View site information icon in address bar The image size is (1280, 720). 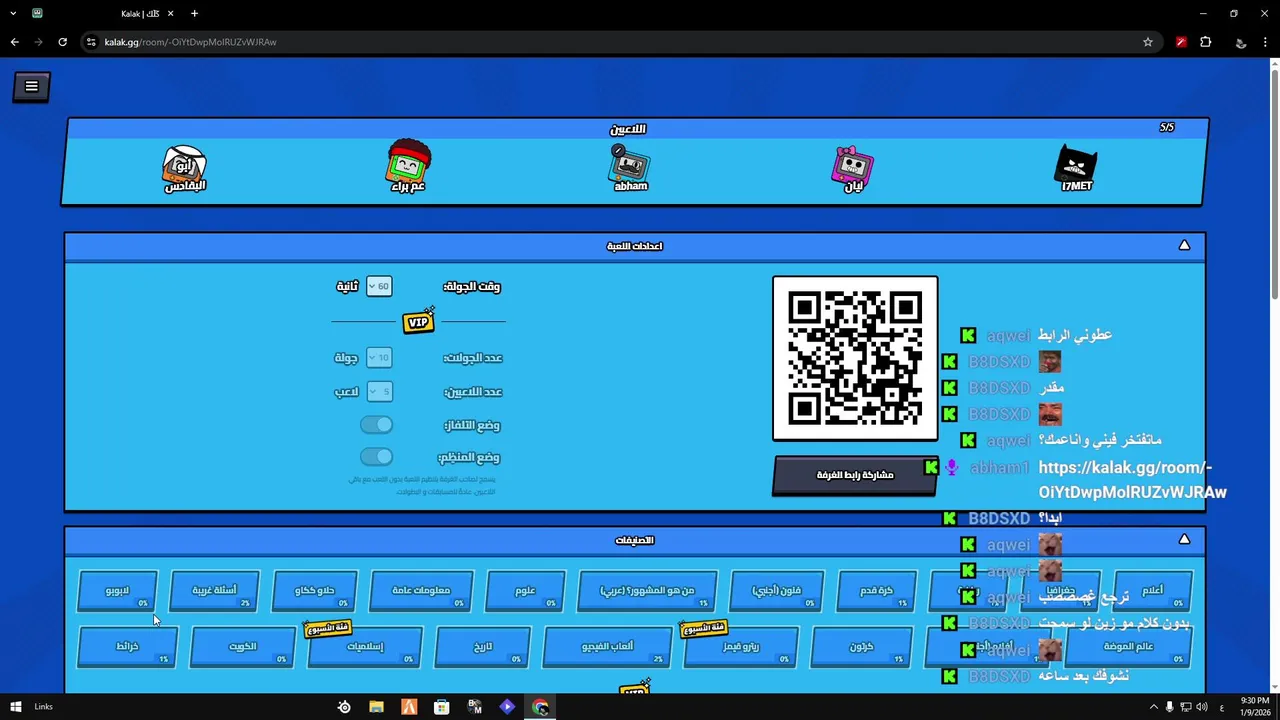(91, 42)
